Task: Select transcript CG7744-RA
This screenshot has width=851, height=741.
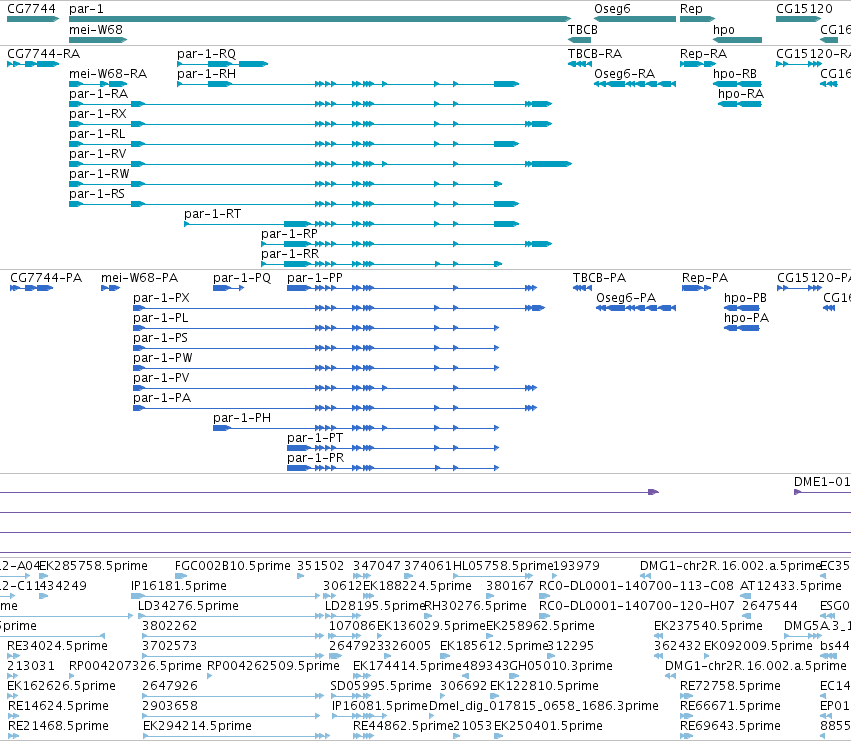Action: [x=43, y=54]
